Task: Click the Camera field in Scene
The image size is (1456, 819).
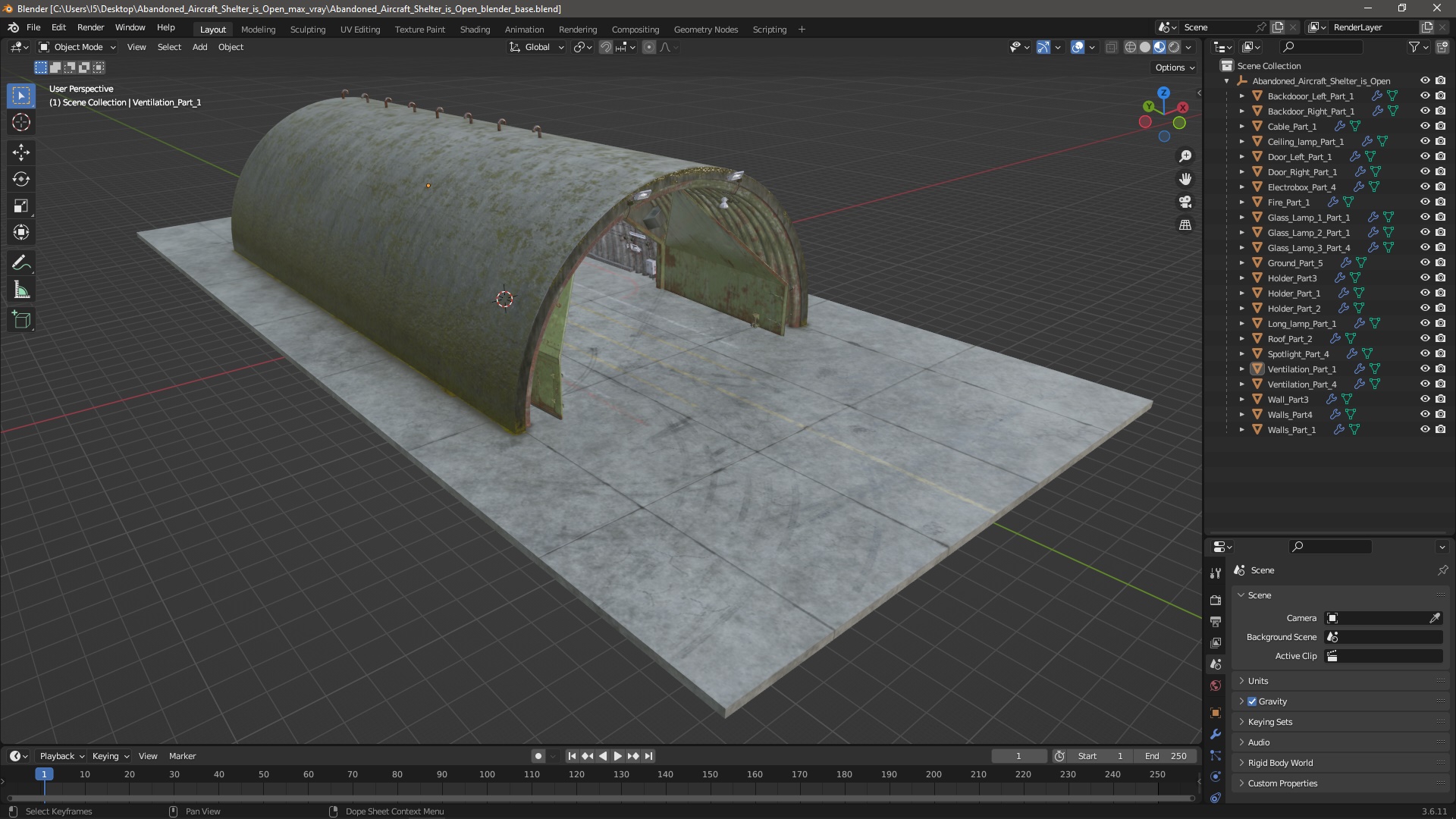Action: click(1383, 618)
